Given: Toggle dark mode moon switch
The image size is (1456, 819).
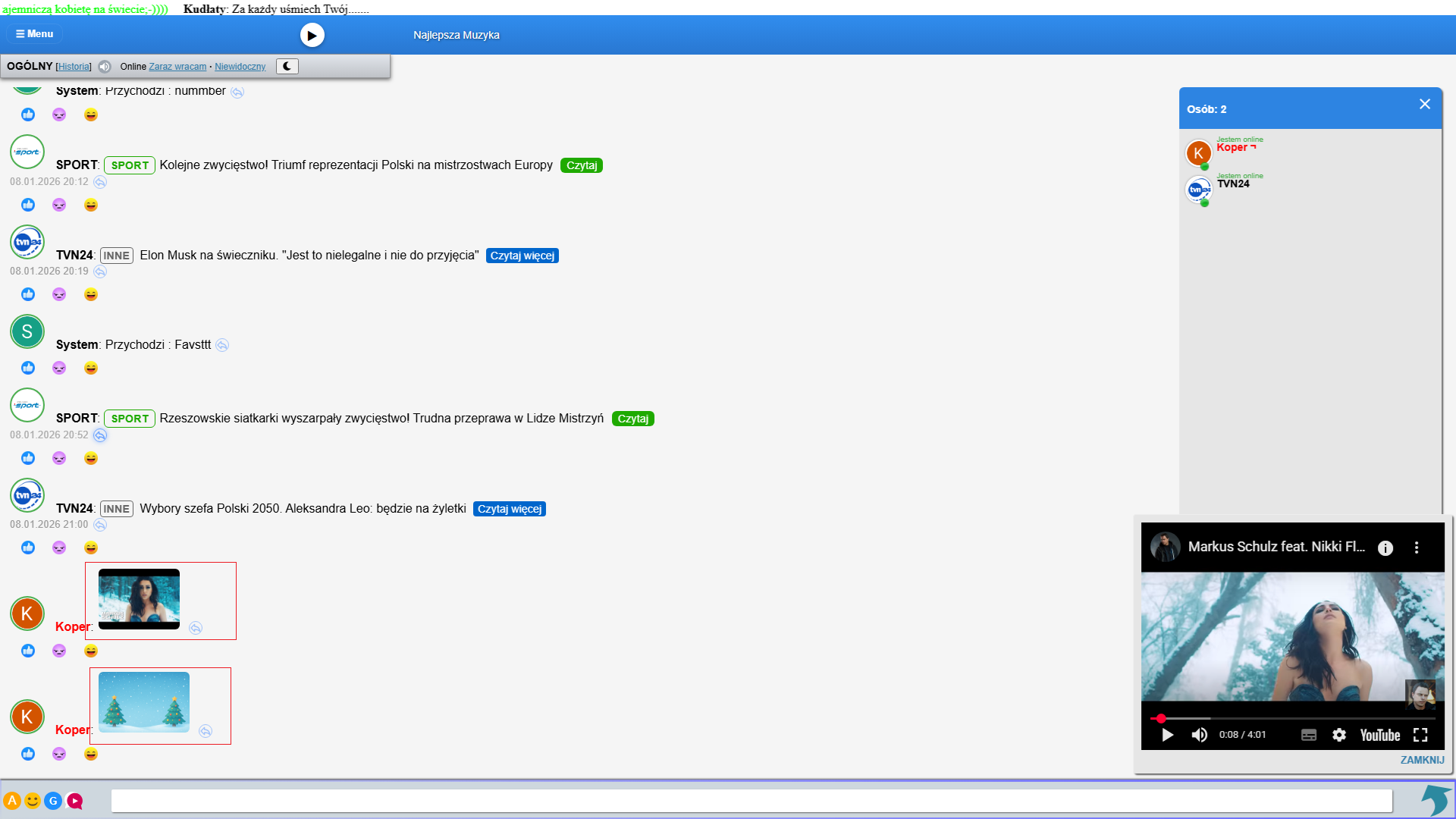Looking at the screenshot, I should [287, 66].
